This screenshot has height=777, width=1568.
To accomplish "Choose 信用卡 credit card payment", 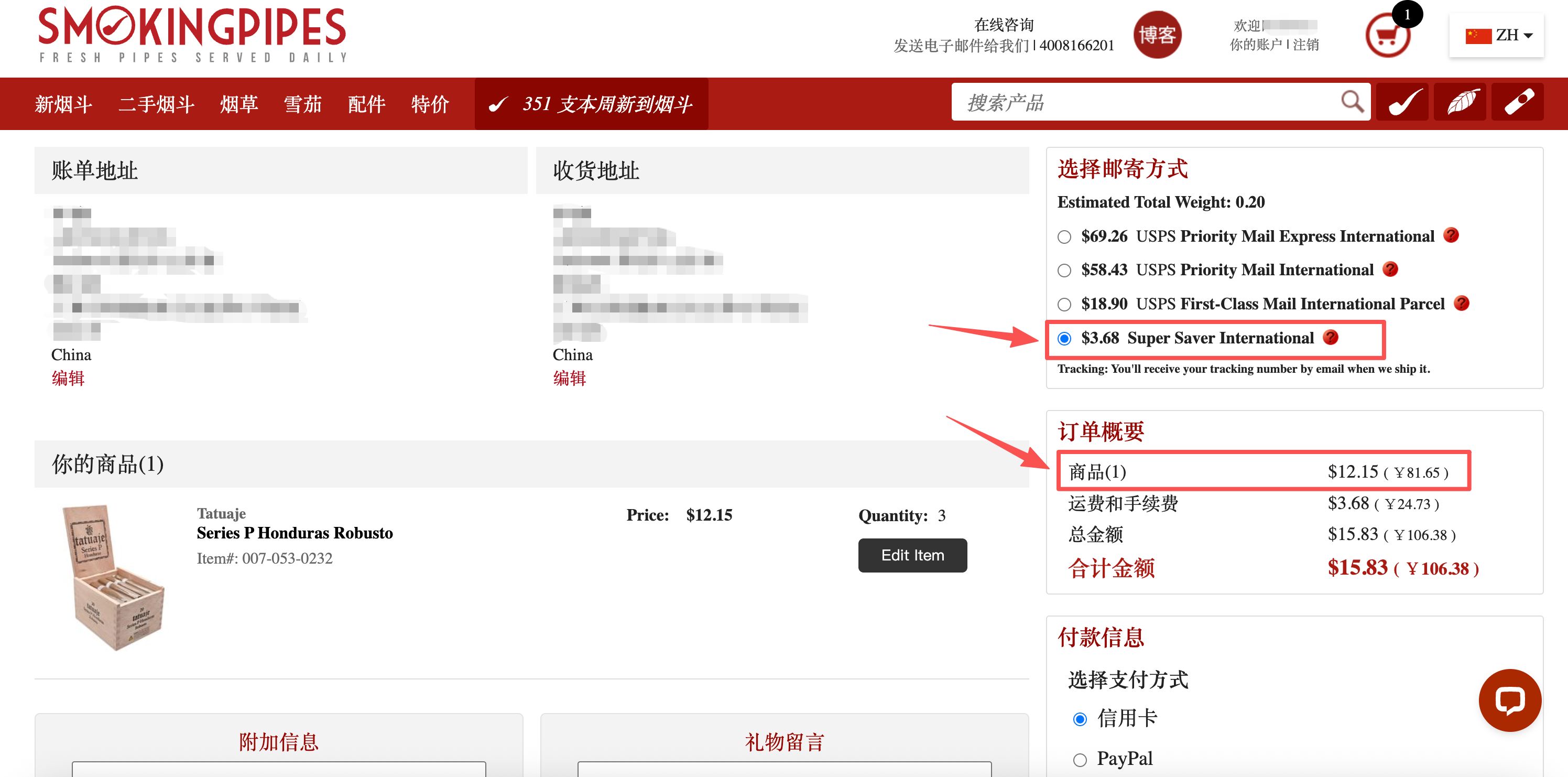I will (1079, 719).
